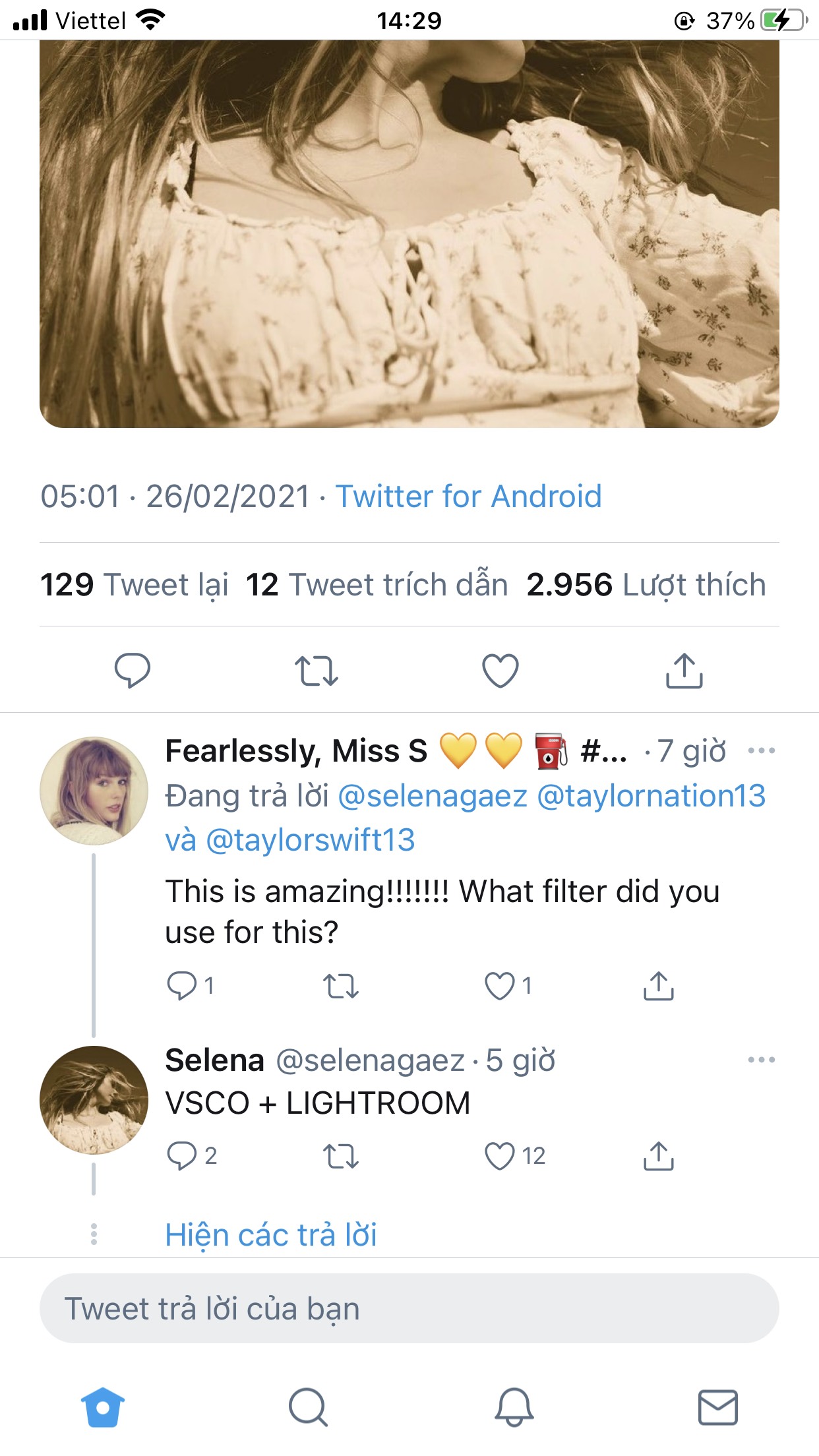Tap the 'Tweet trả lời của bạn' field
Viewport: 819px width, 1456px height.
pyautogui.click(x=409, y=1308)
